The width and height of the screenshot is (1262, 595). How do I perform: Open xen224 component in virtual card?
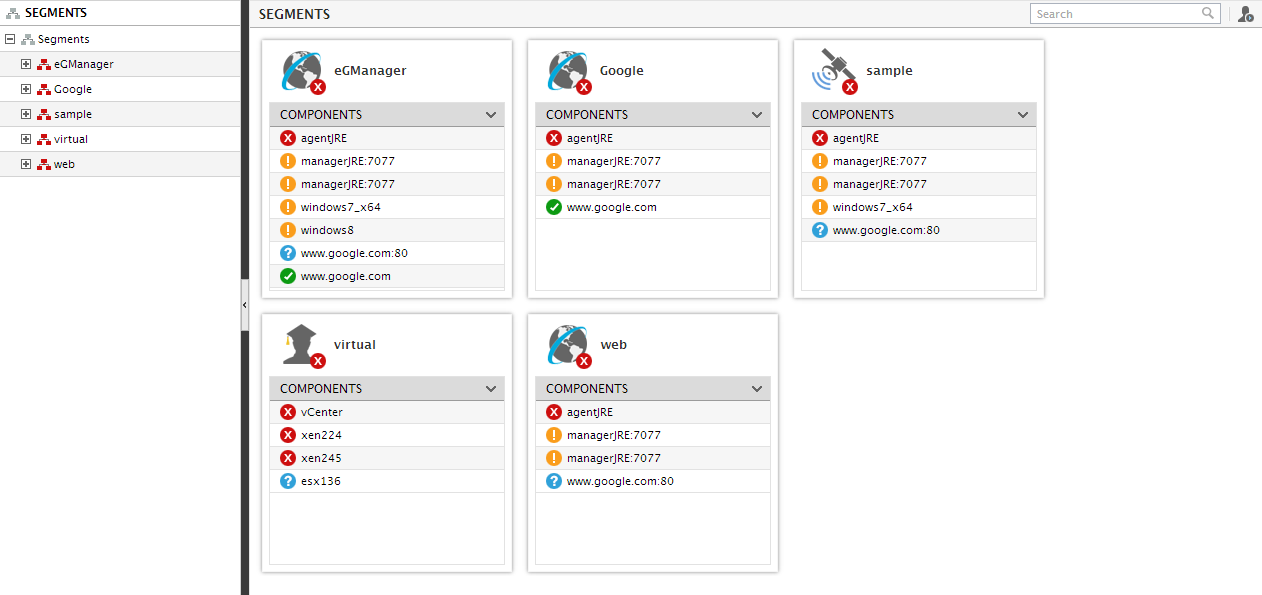coord(321,435)
